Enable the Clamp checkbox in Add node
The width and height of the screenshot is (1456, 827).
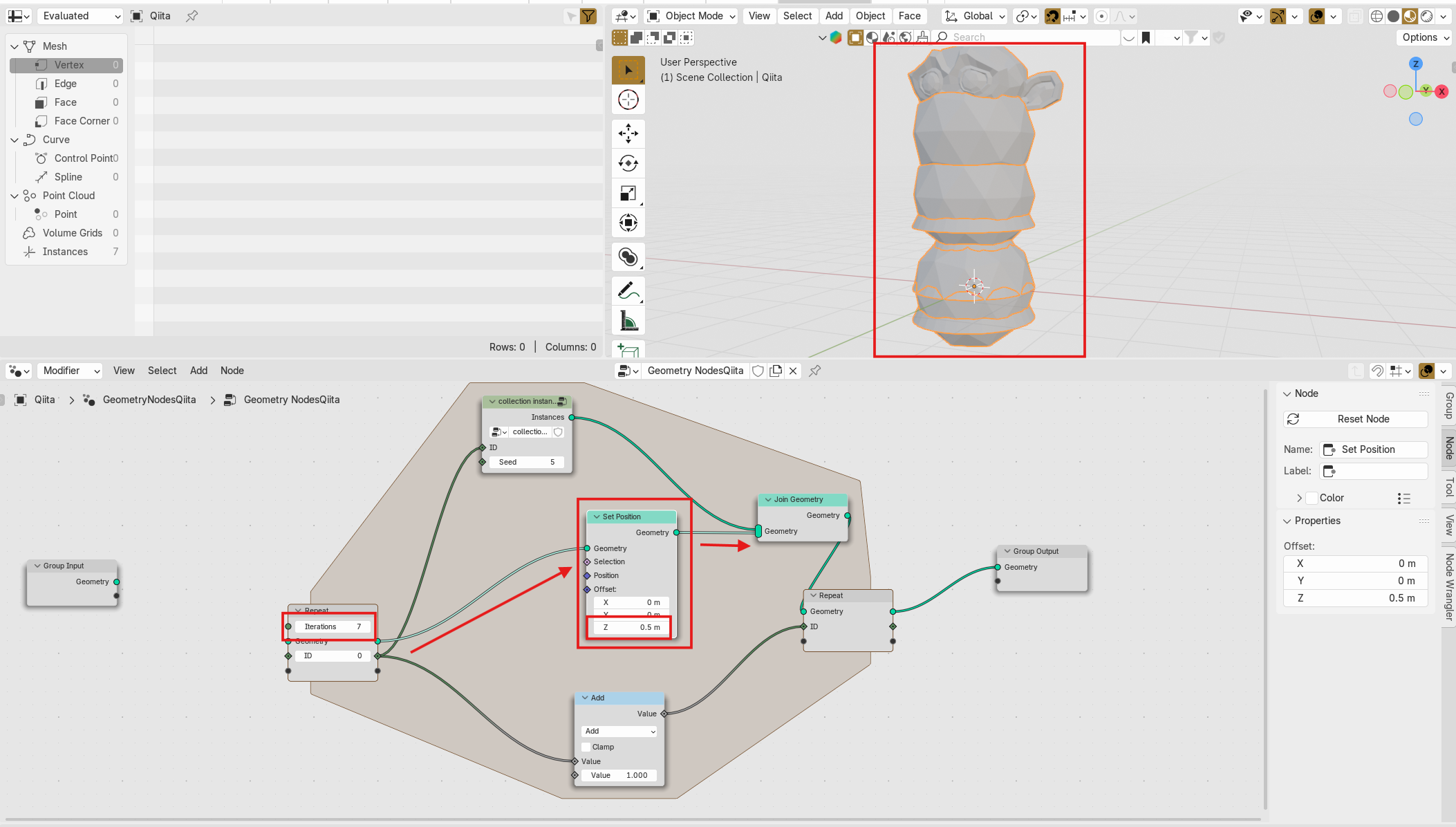click(586, 747)
